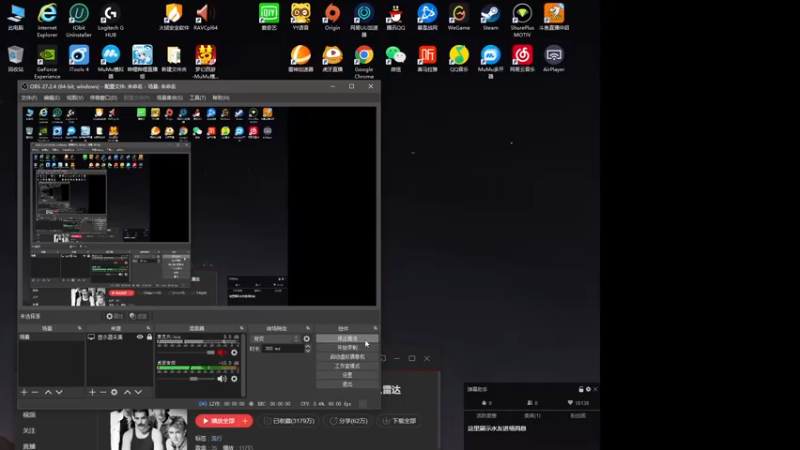The image size is (800, 450).
Task: Open the 文件(F) menu in OBS
Action: [x=29, y=97]
